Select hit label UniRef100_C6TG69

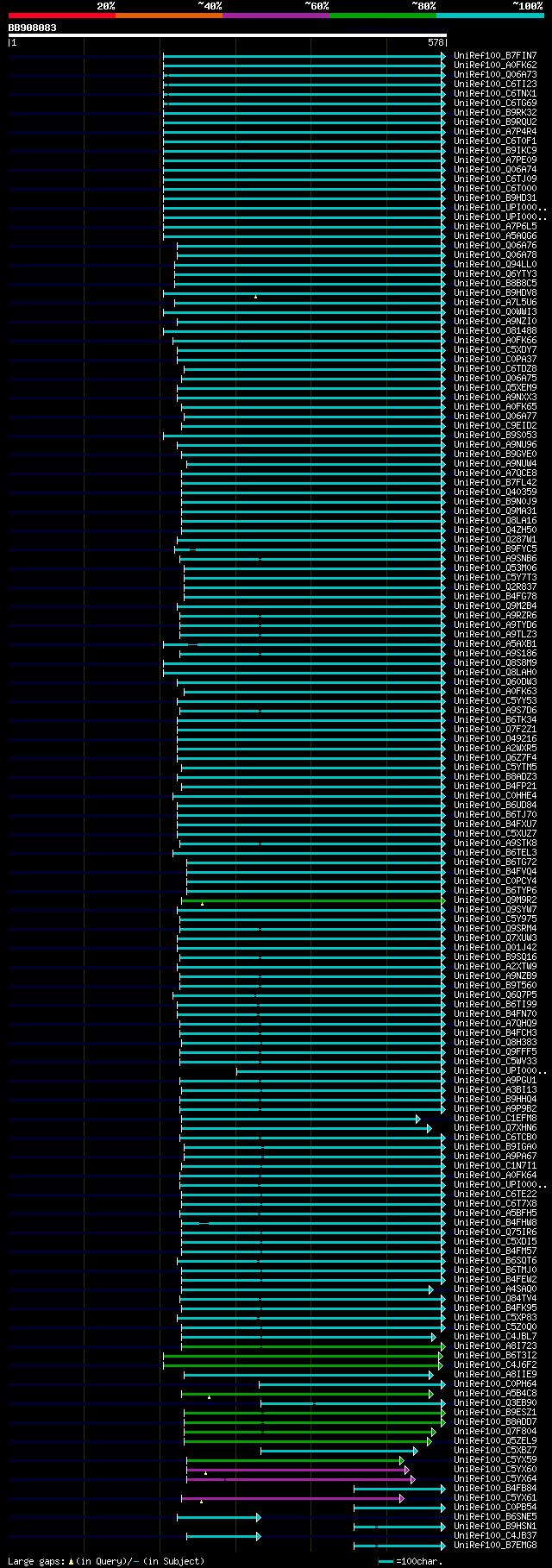tap(495, 103)
